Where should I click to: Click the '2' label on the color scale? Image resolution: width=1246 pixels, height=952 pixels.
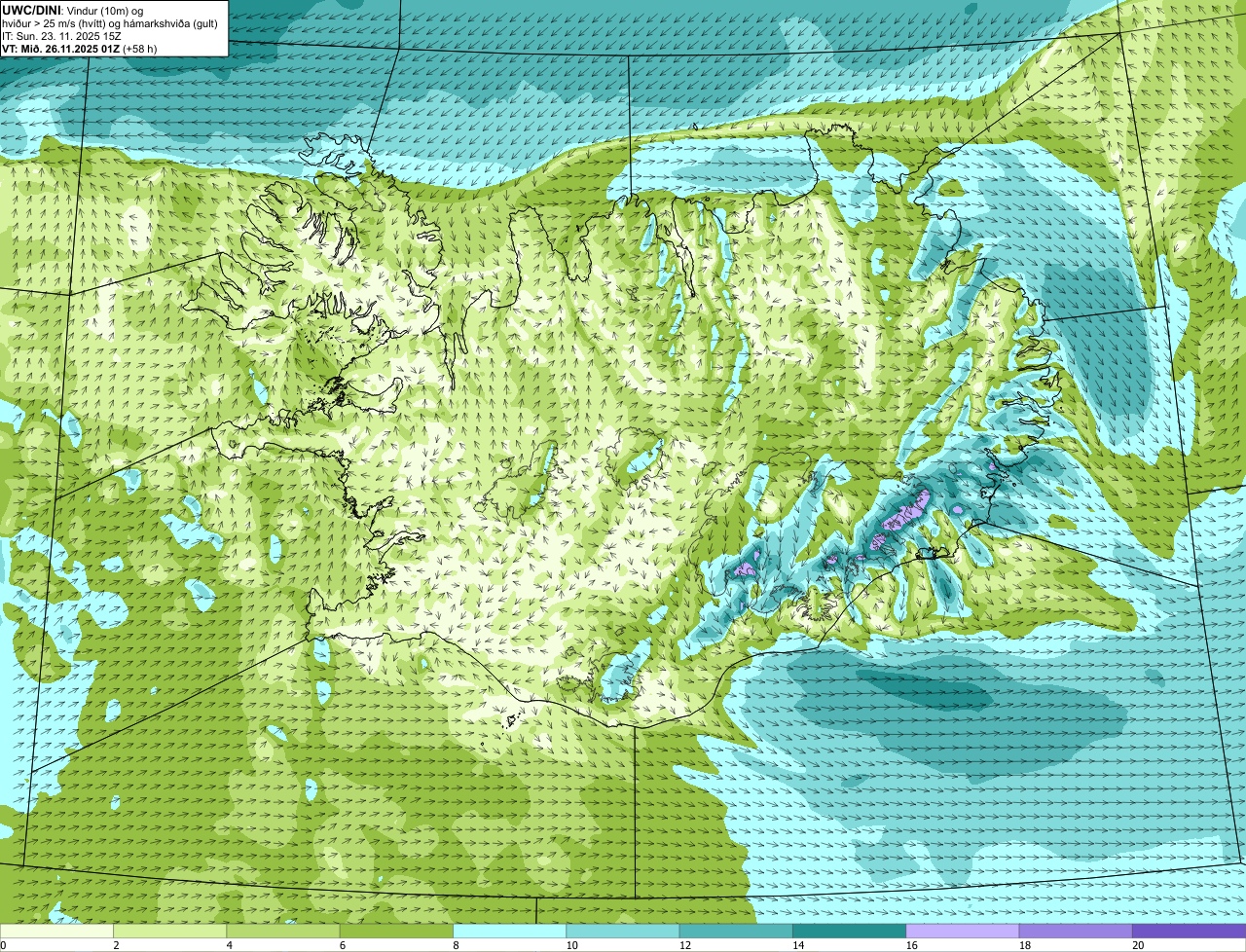[116, 945]
